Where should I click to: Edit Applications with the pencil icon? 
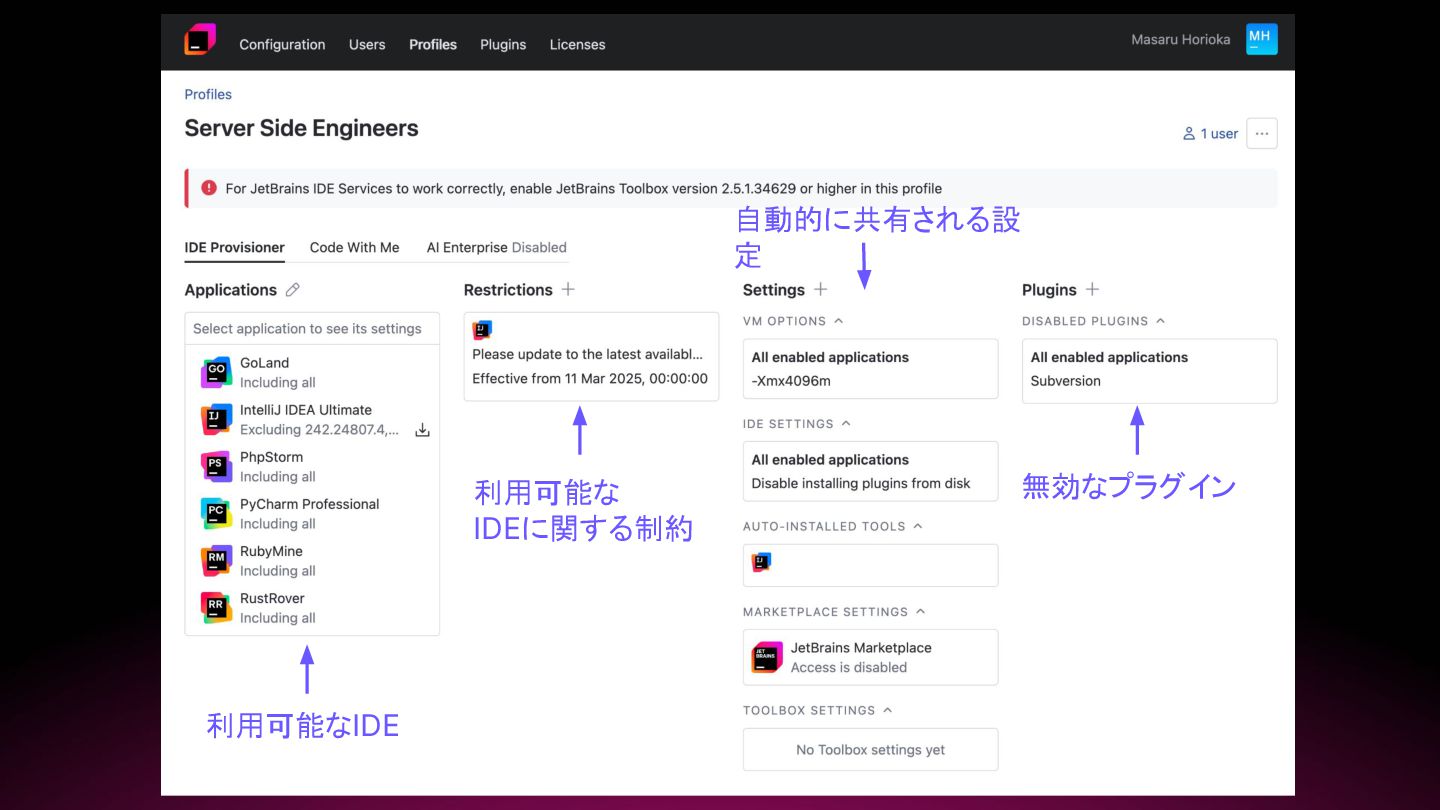293,290
